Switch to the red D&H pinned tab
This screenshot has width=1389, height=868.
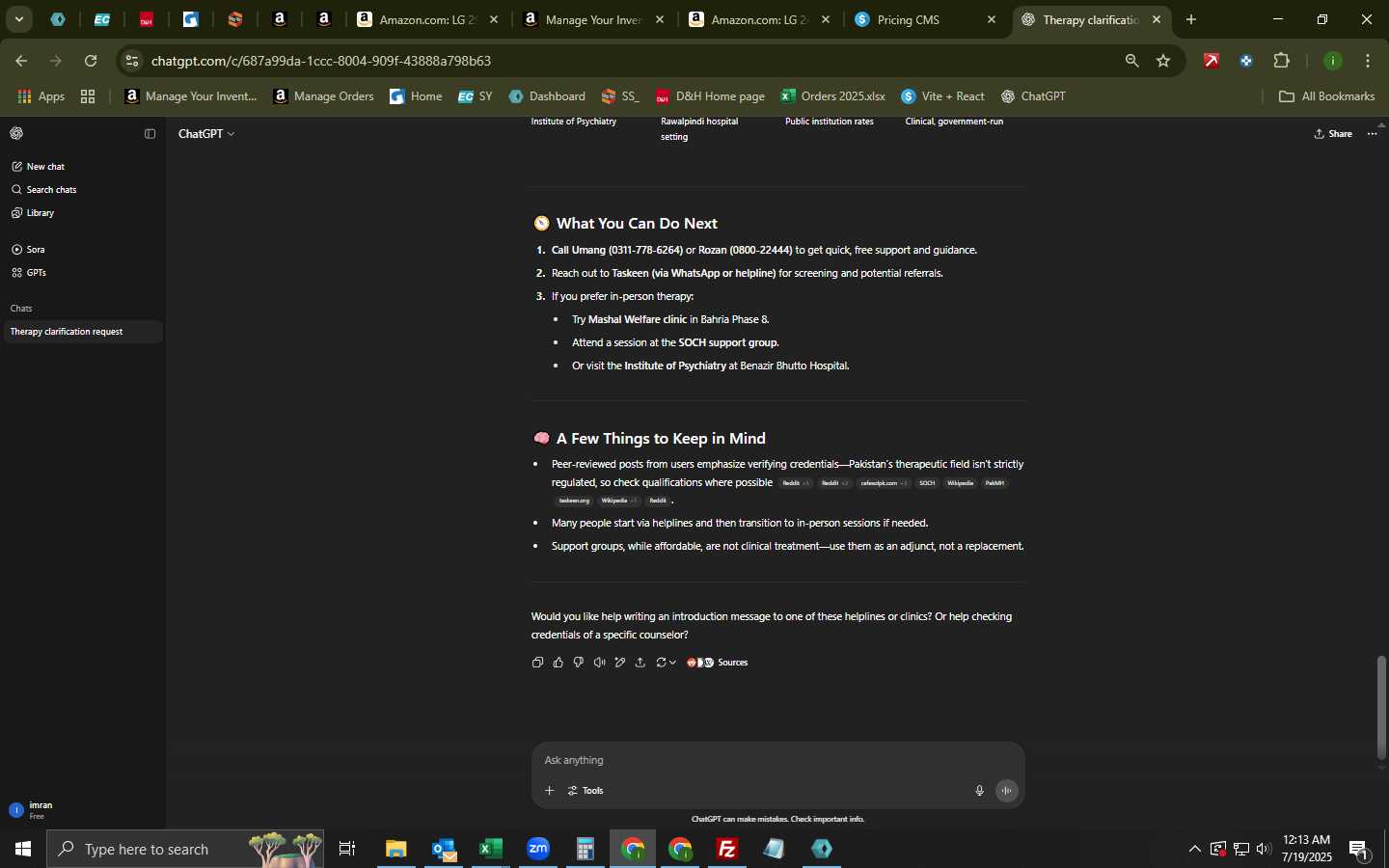coord(147,19)
